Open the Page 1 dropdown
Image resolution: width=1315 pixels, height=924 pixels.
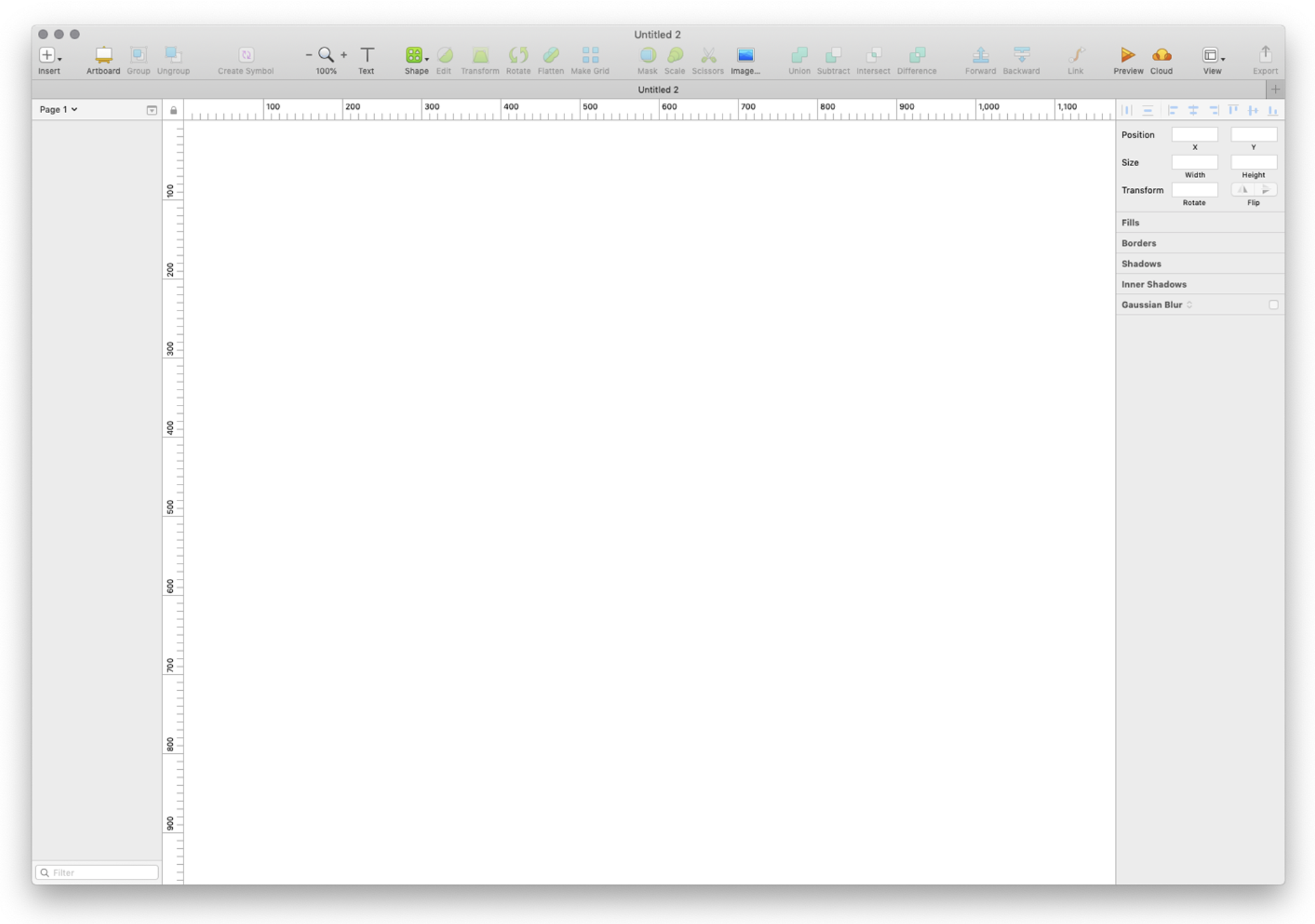click(59, 110)
